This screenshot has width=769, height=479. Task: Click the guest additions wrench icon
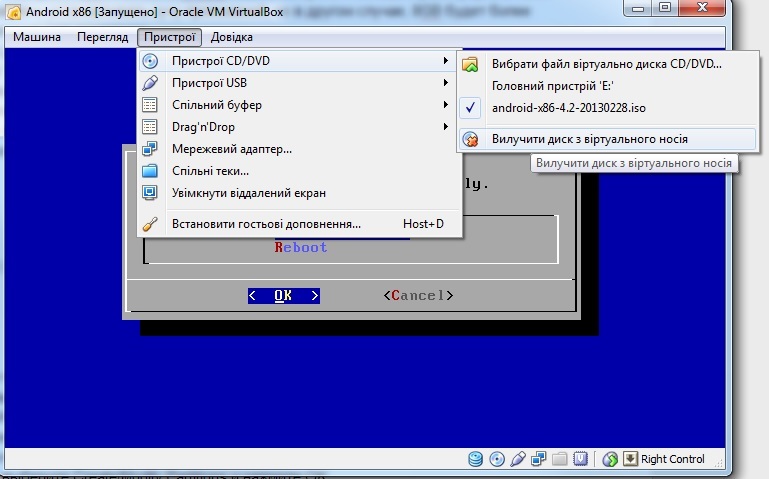tap(150, 224)
